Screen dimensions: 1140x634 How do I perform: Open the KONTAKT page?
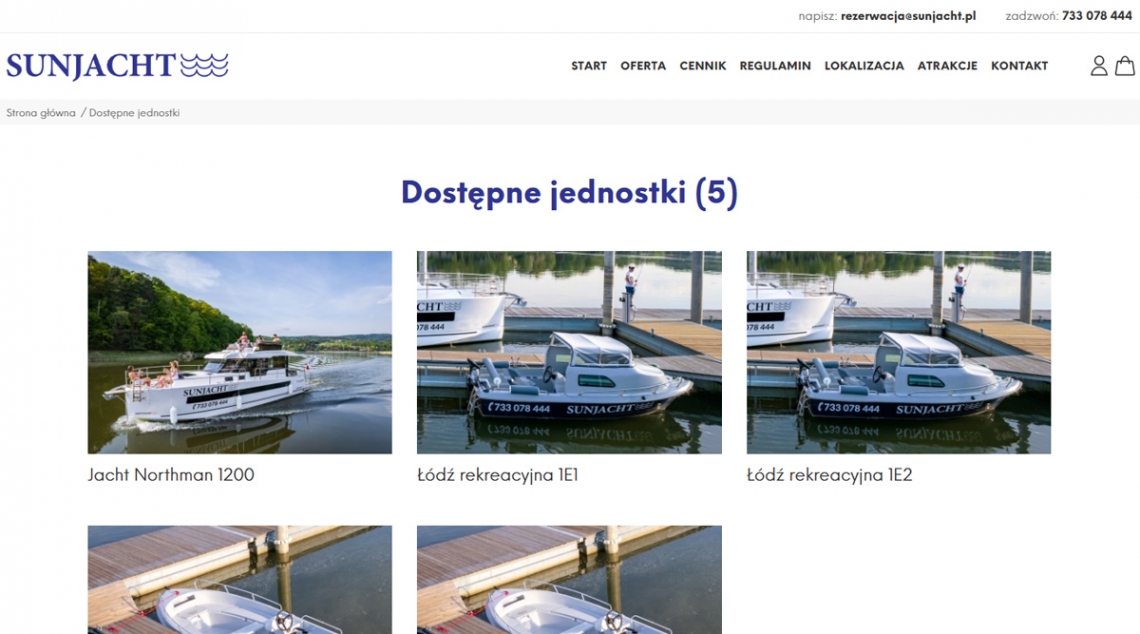click(x=1019, y=65)
